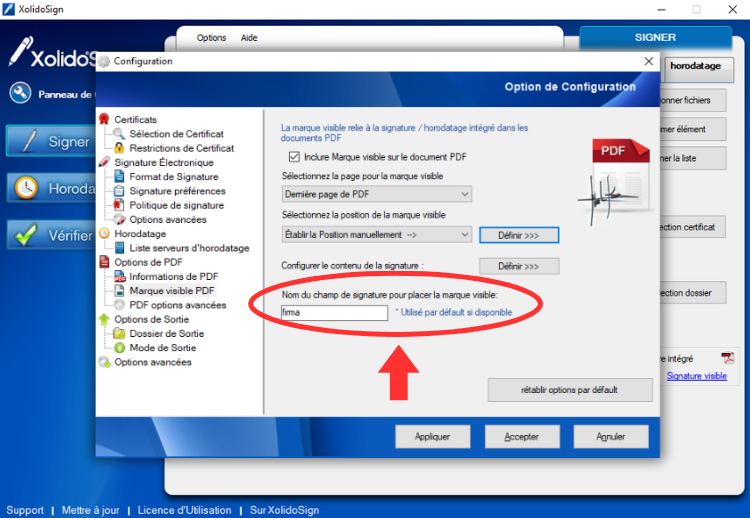Click the Annuler button

[x=611, y=437]
